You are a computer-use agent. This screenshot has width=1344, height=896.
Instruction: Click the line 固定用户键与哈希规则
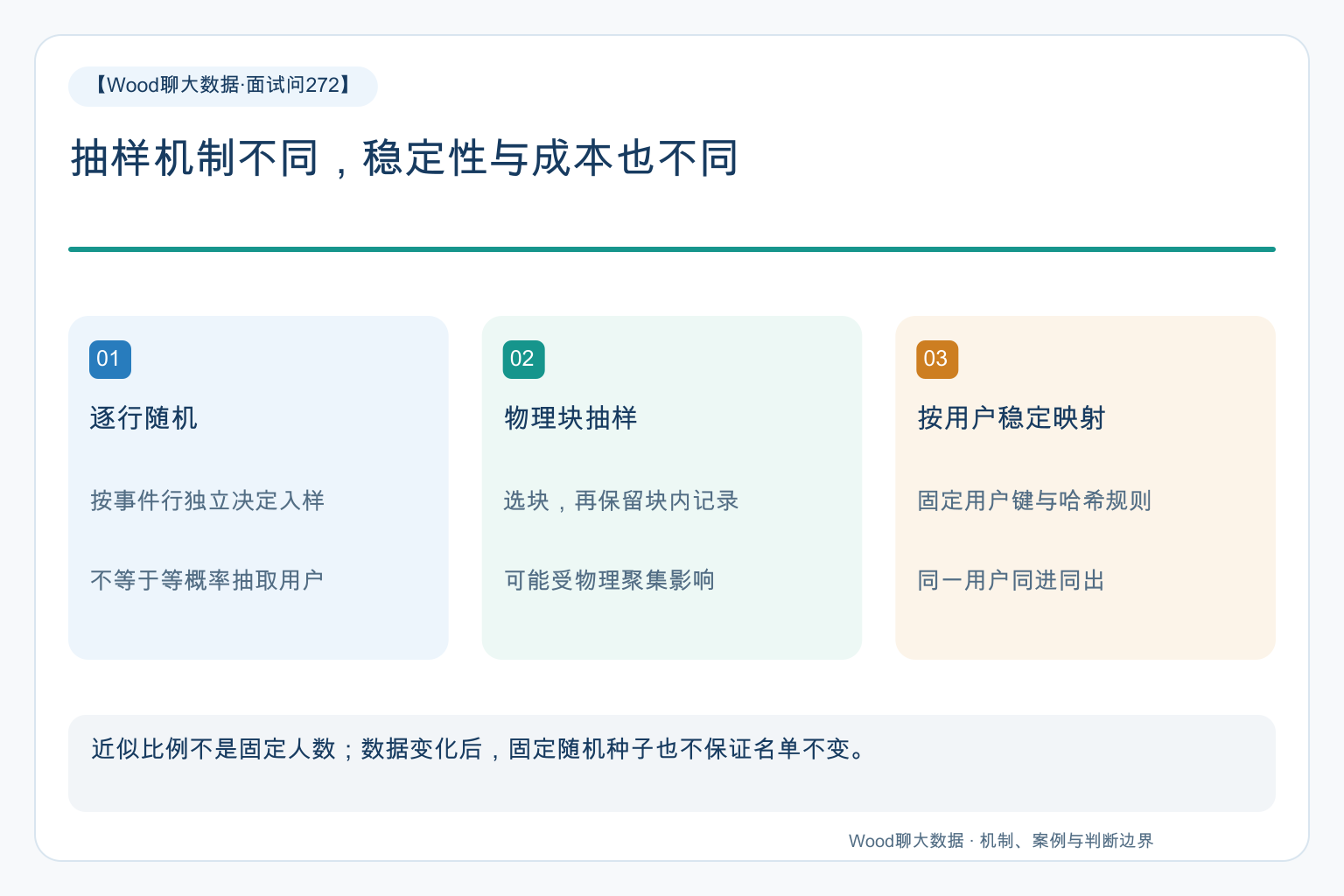(1034, 500)
